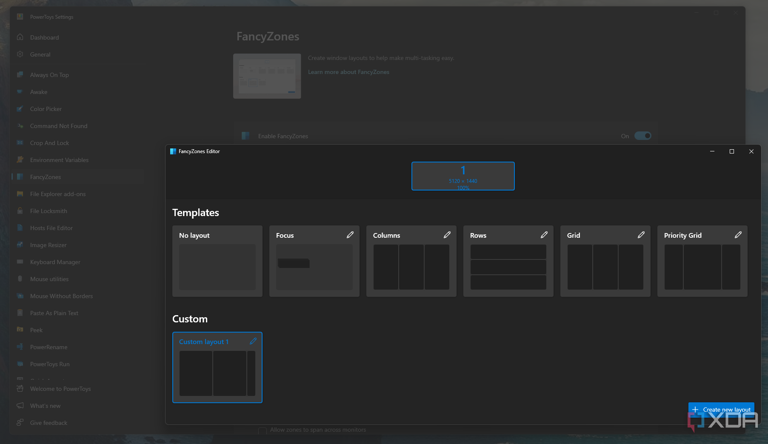The width and height of the screenshot is (768, 444).
Task: Select monitor 1 at the editor top
Action: coord(463,176)
